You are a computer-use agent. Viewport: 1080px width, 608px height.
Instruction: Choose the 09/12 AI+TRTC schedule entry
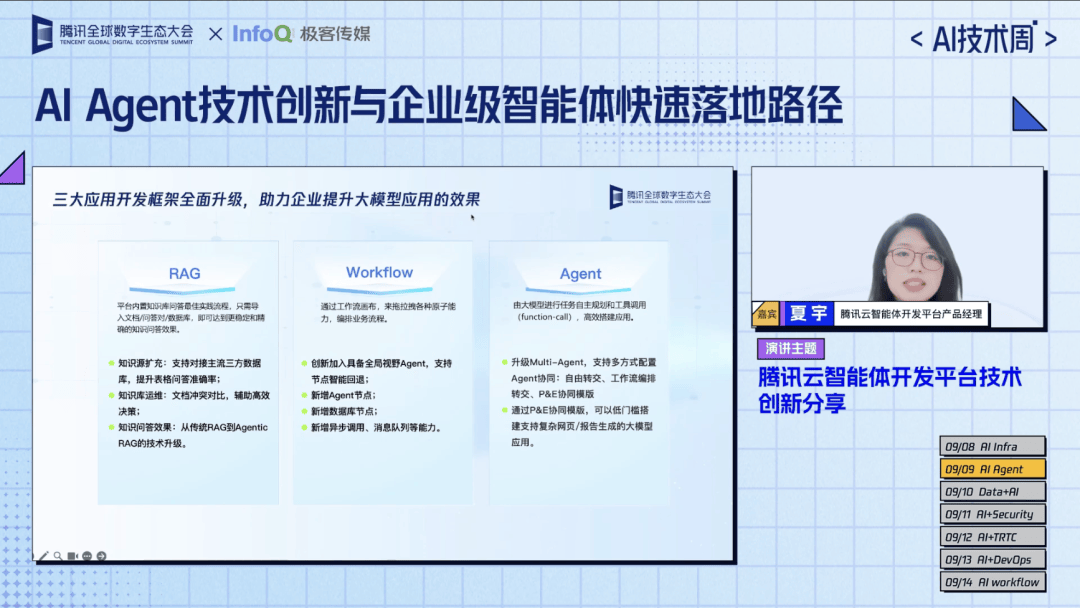point(992,537)
